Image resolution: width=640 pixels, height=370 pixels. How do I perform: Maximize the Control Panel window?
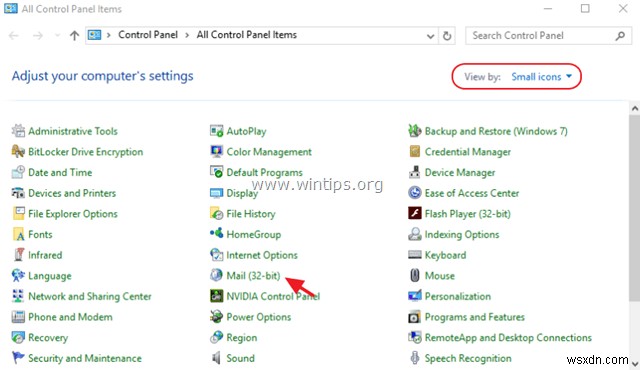coord(585,8)
